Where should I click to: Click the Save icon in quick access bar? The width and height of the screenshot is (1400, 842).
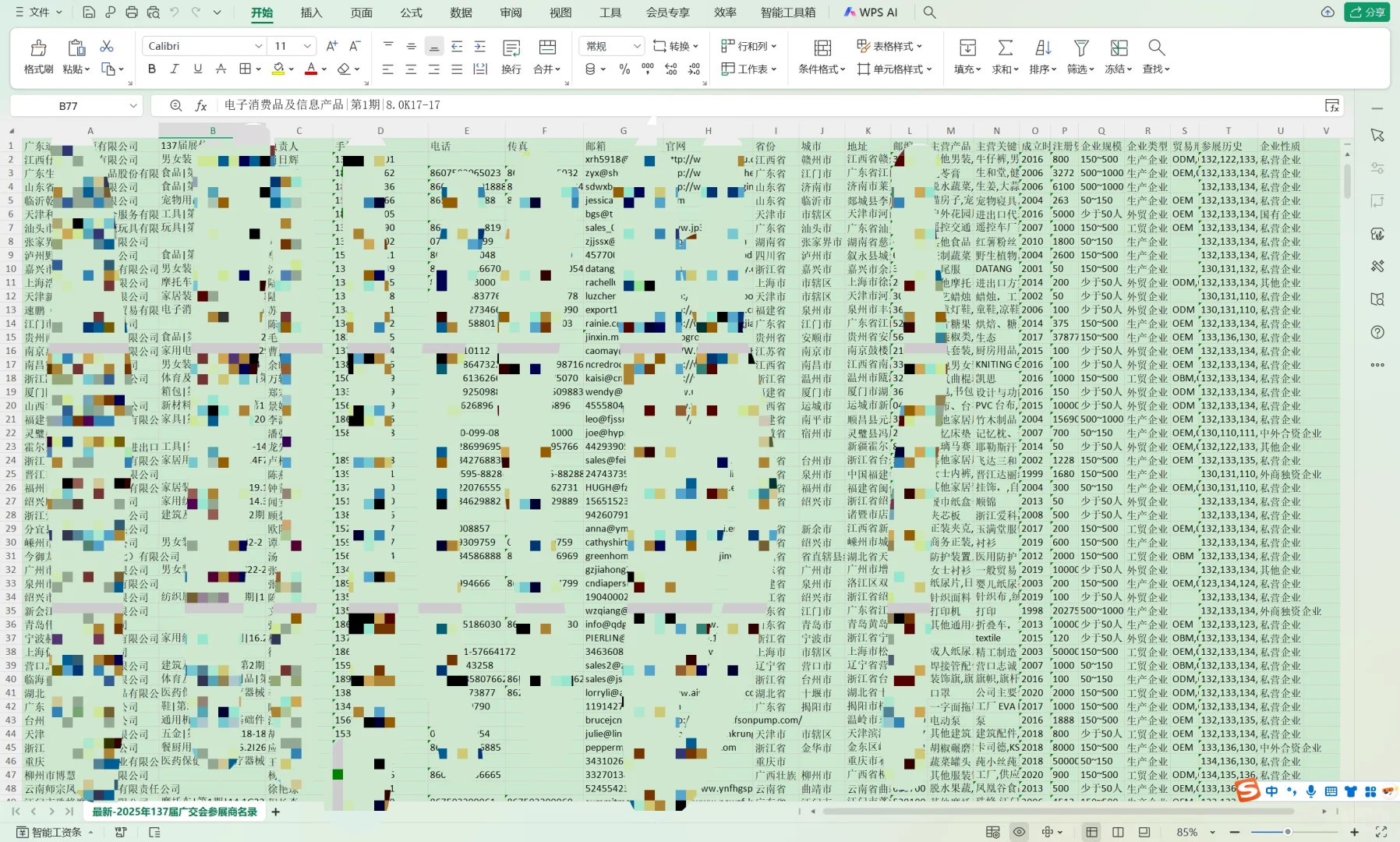click(89, 12)
